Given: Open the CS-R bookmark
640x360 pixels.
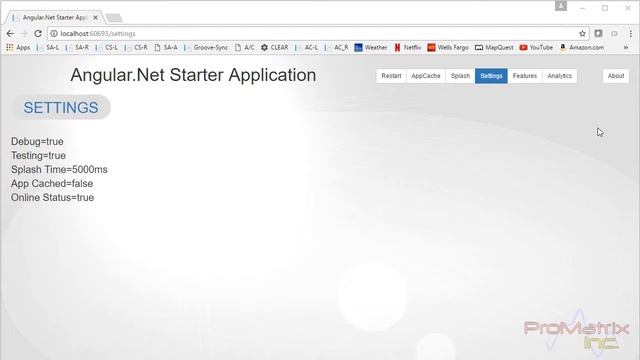Looking at the screenshot, I should 136,47.
